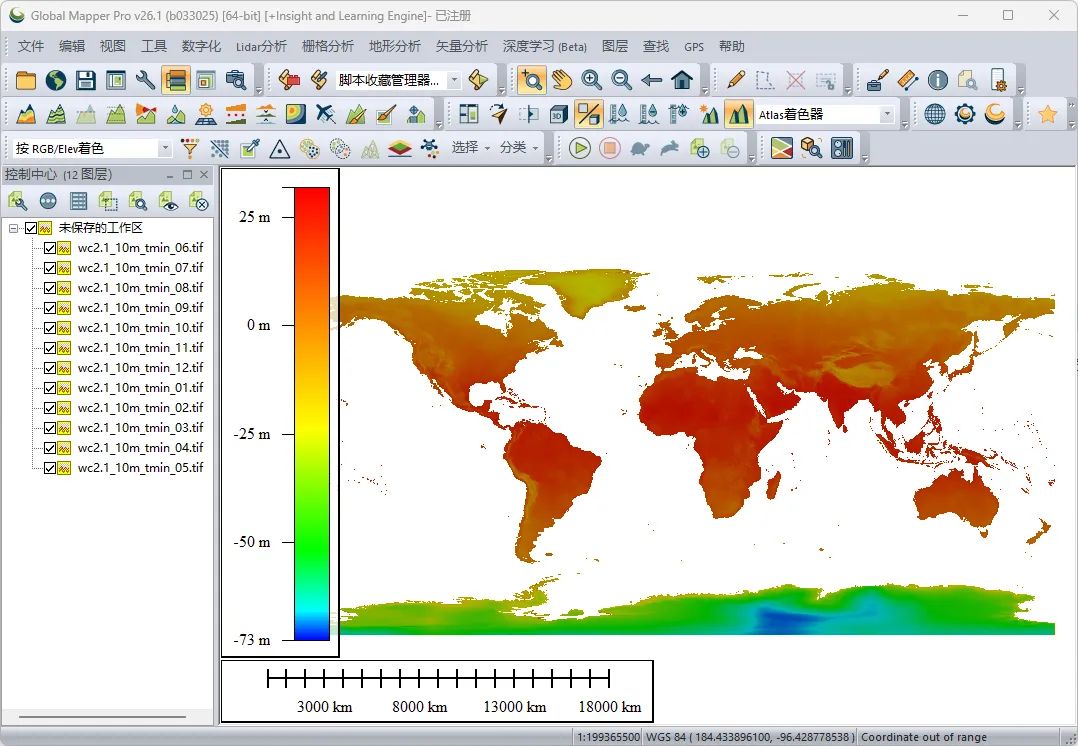Uncheck the wc2.1_10m_tmin_07.tif layer
Viewport: 1078px width, 746px height.
(50, 268)
